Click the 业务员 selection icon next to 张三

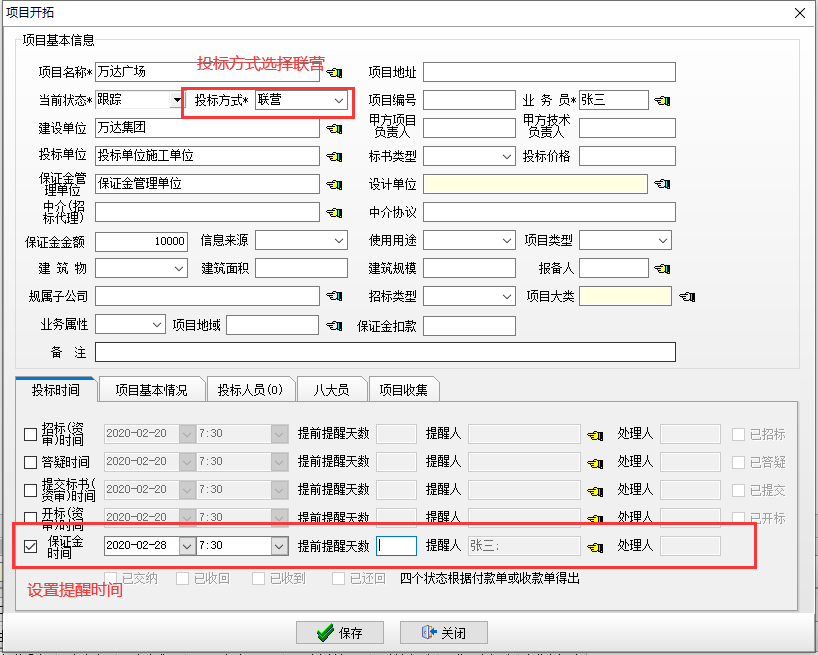[662, 100]
